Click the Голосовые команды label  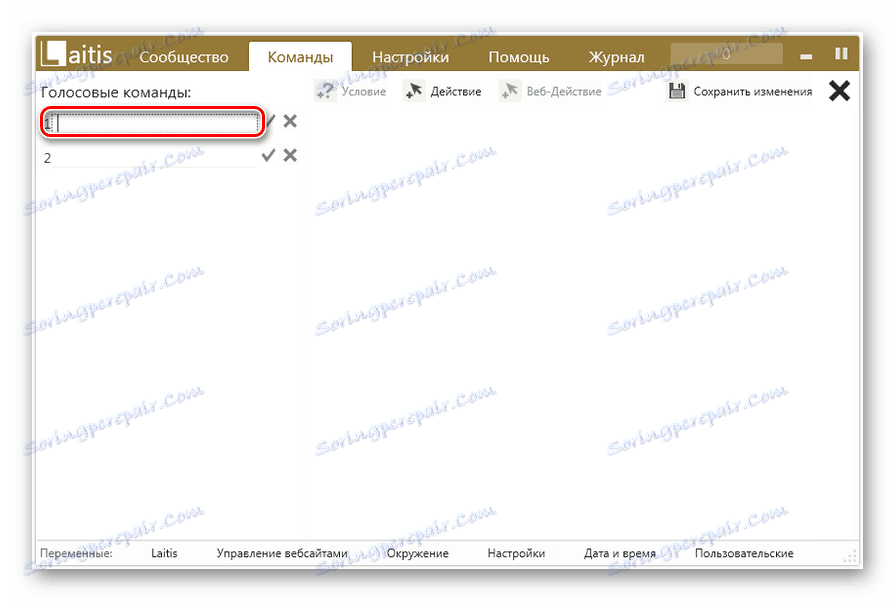pos(115,92)
